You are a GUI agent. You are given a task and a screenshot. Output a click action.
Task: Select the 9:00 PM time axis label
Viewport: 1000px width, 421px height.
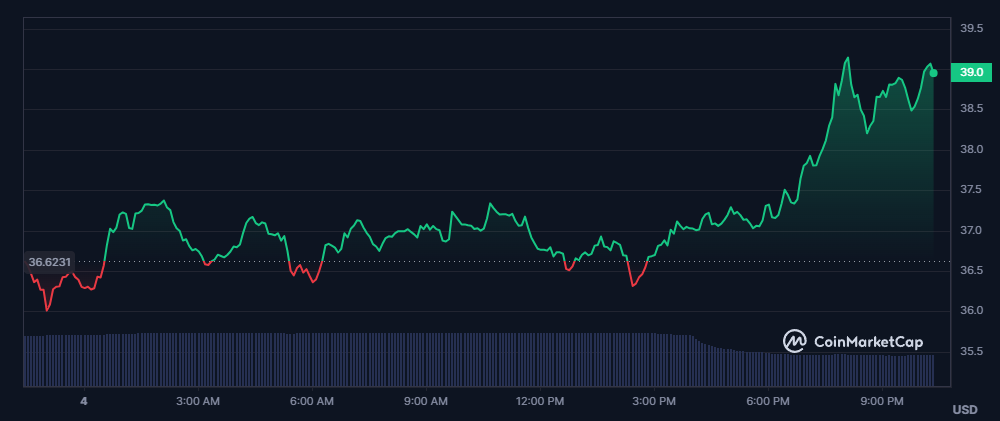pyautogui.click(x=882, y=401)
